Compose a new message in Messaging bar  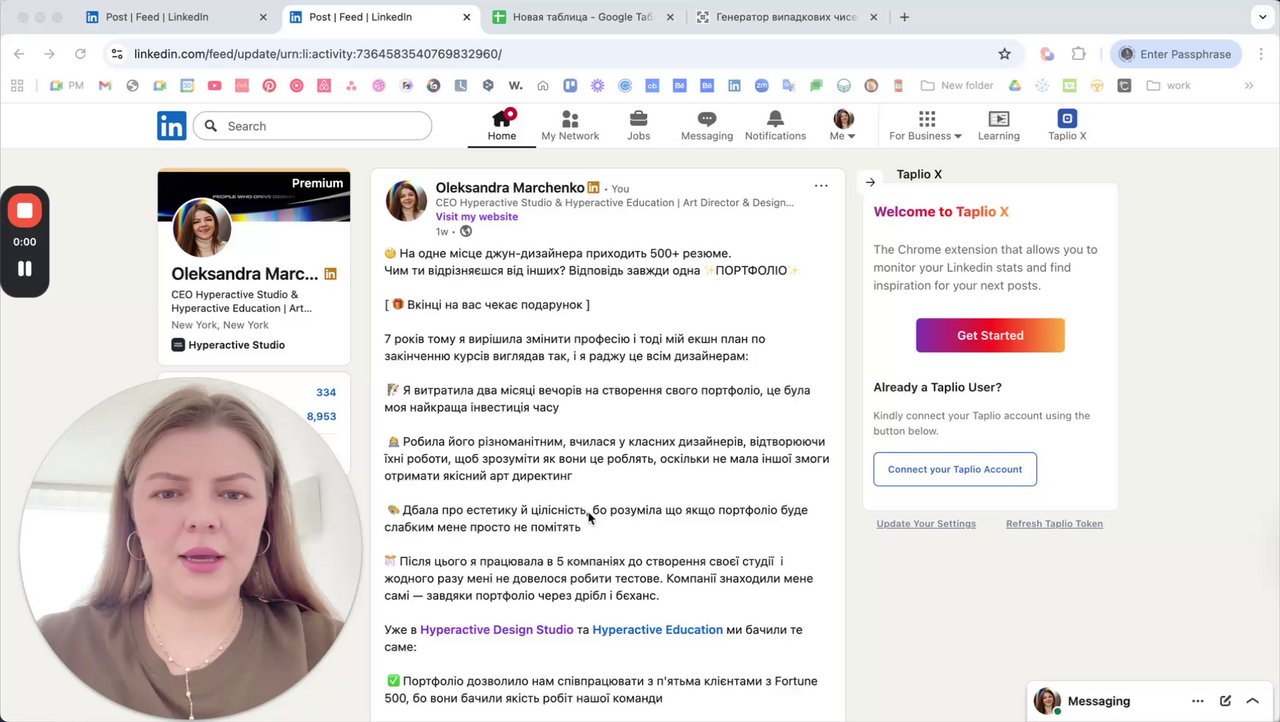(1225, 701)
